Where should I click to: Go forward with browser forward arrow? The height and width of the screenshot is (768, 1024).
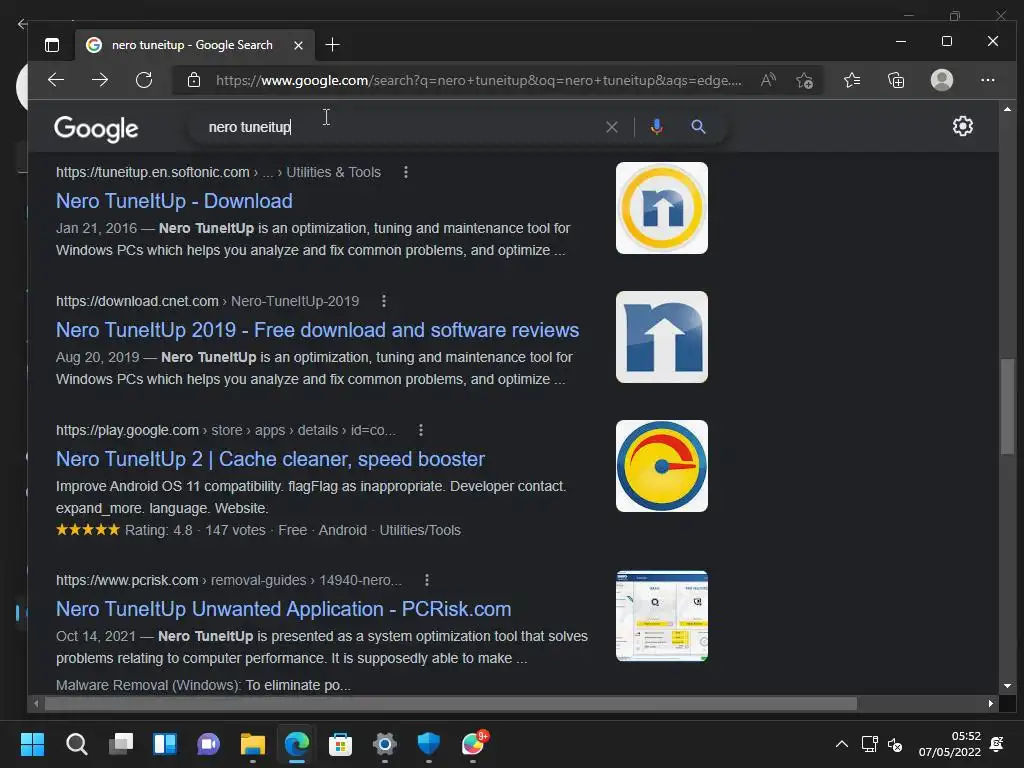[100, 80]
